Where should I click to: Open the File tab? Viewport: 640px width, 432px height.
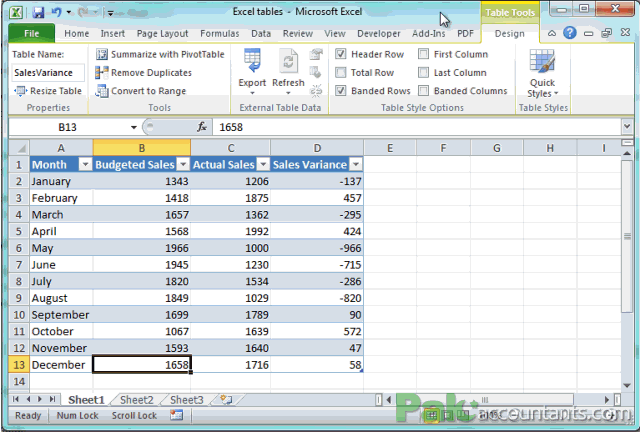coord(31,33)
